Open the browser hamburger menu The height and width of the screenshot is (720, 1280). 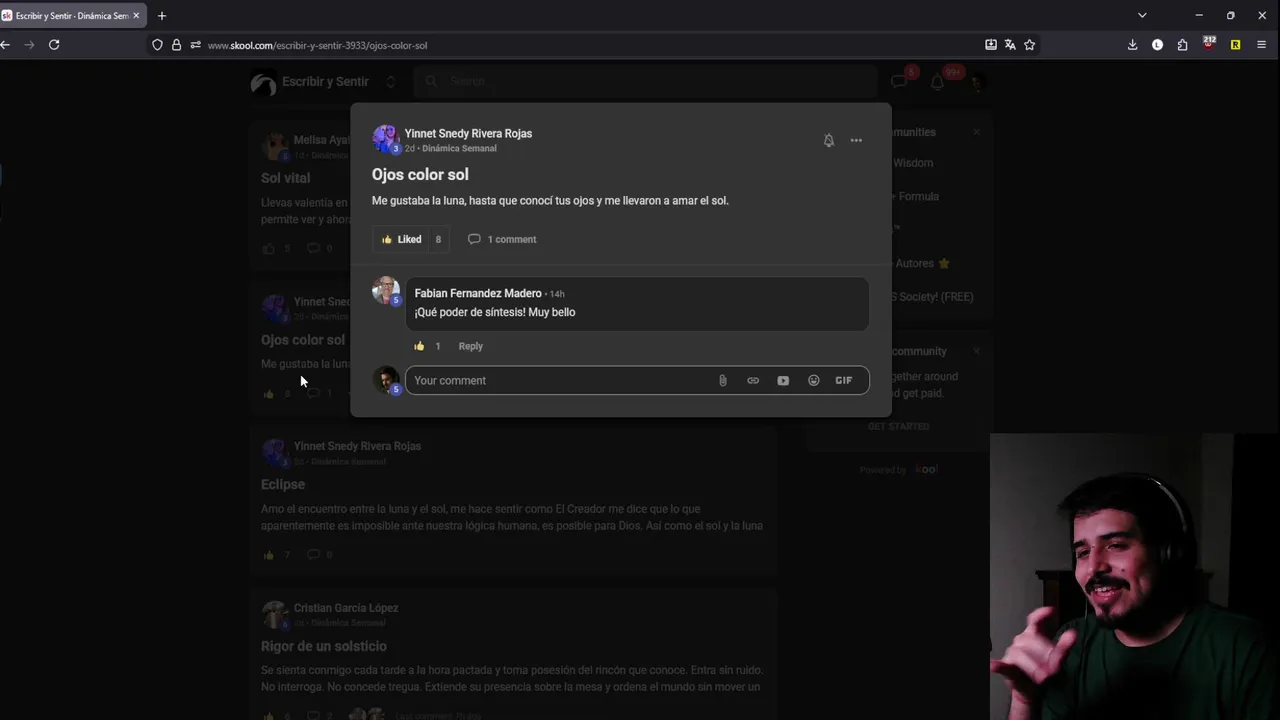(x=1261, y=44)
